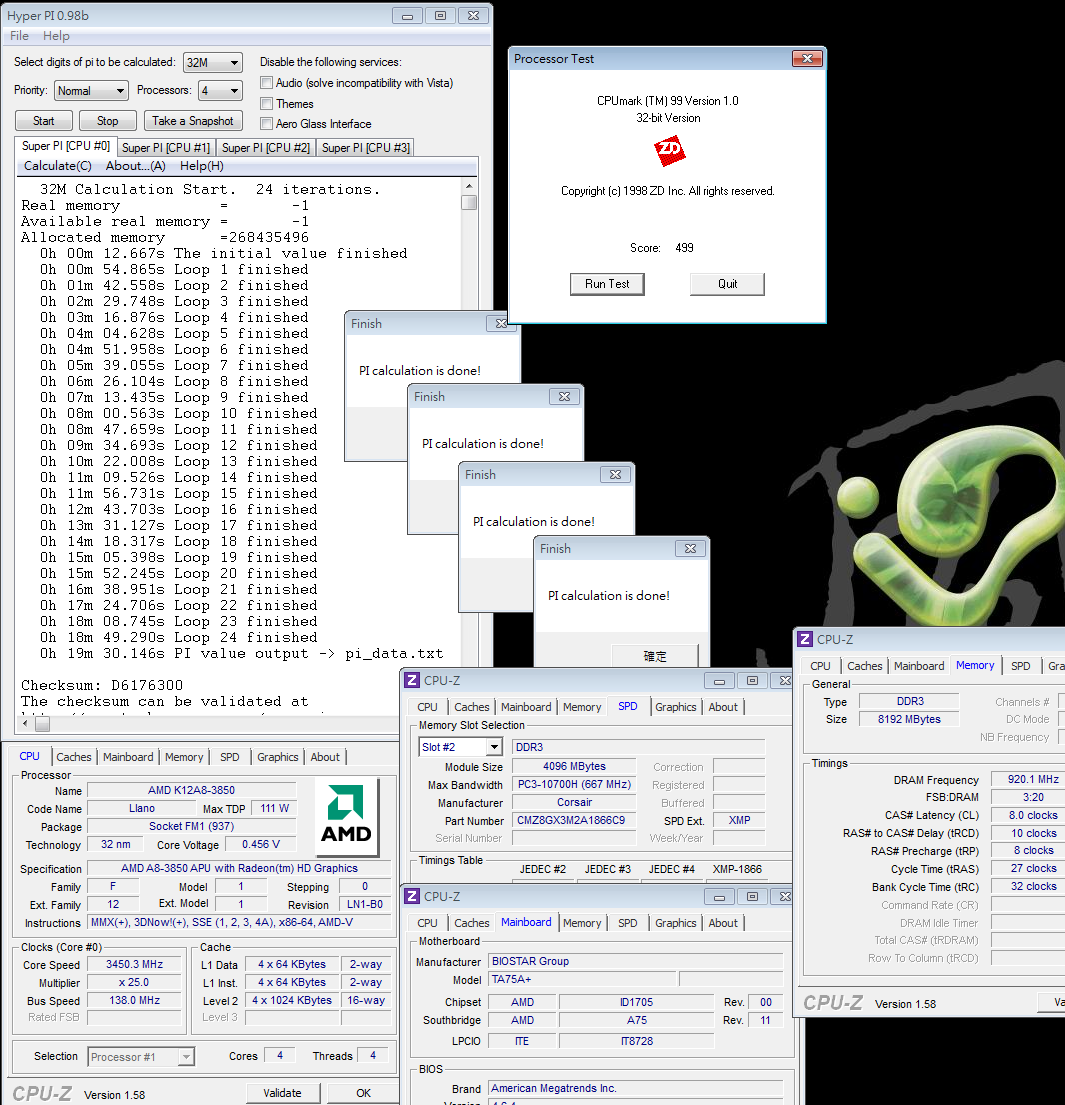Open the Calculate(C) menu
The width and height of the screenshot is (1065, 1105).
pos(58,166)
